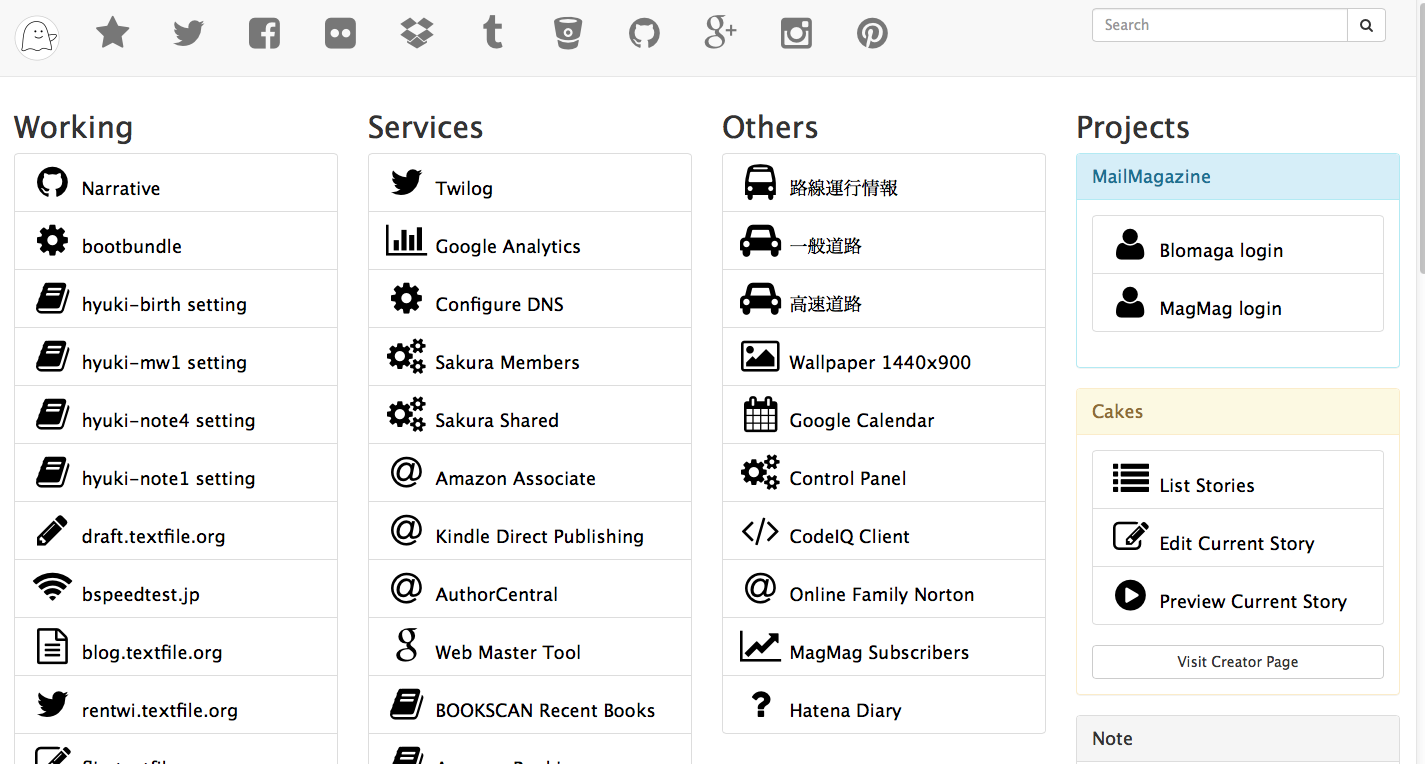The height and width of the screenshot is (764, 1425).
Task: Open the Google Plus navbar icon
Action: tap(720, 34)
